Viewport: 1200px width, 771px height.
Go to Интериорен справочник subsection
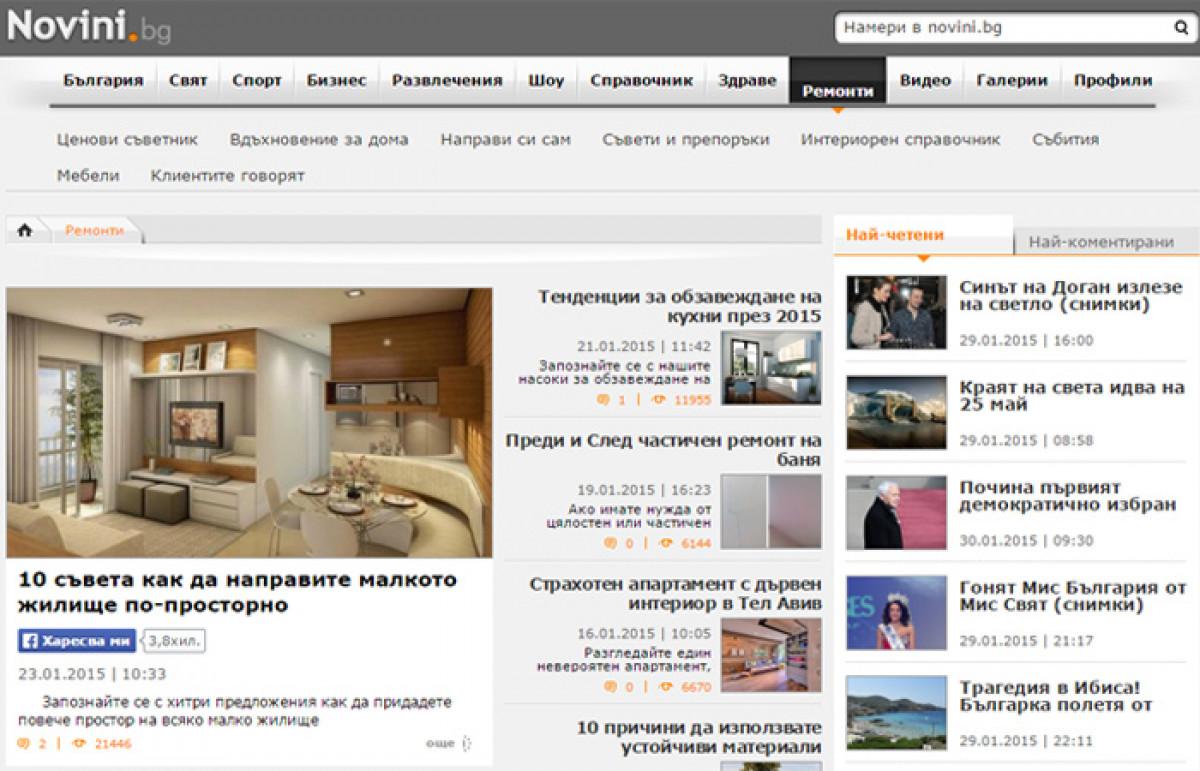click(900, 140)
